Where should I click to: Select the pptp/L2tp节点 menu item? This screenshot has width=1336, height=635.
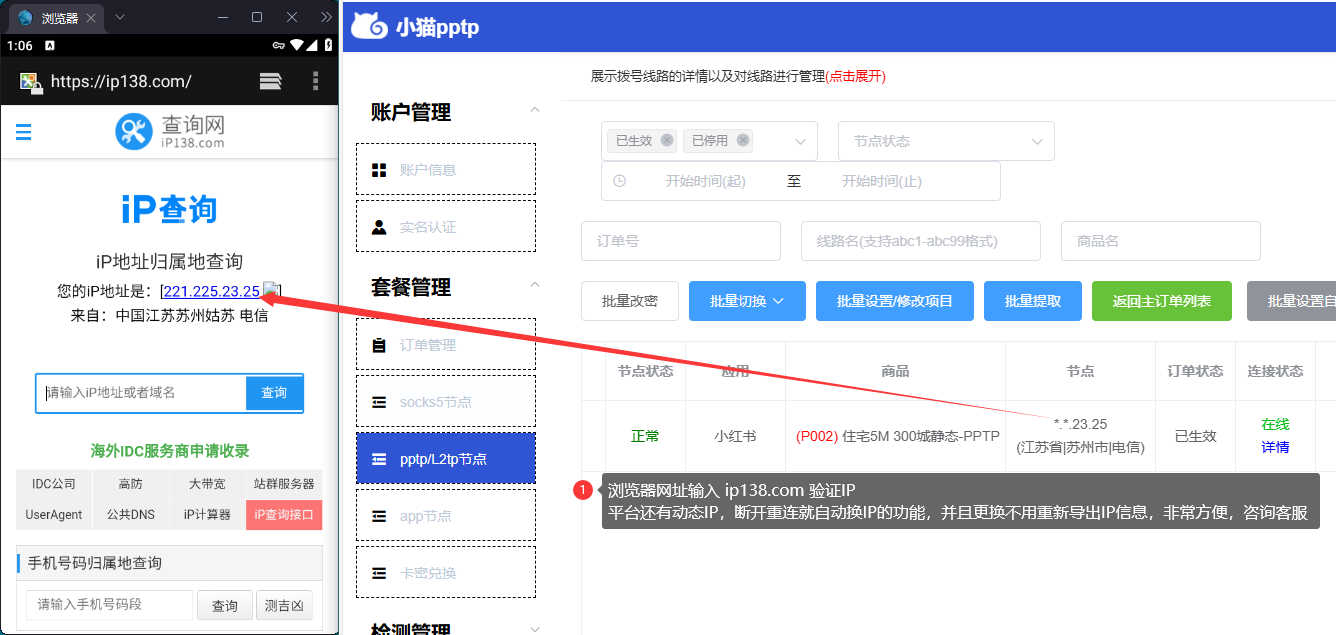click(x=445, y=457)
